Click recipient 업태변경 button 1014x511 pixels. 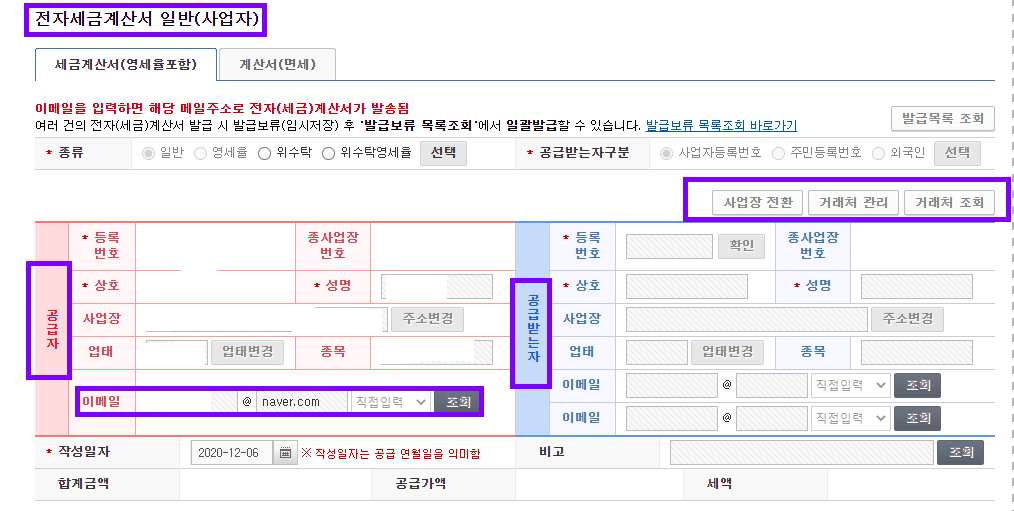coord(727,352)
